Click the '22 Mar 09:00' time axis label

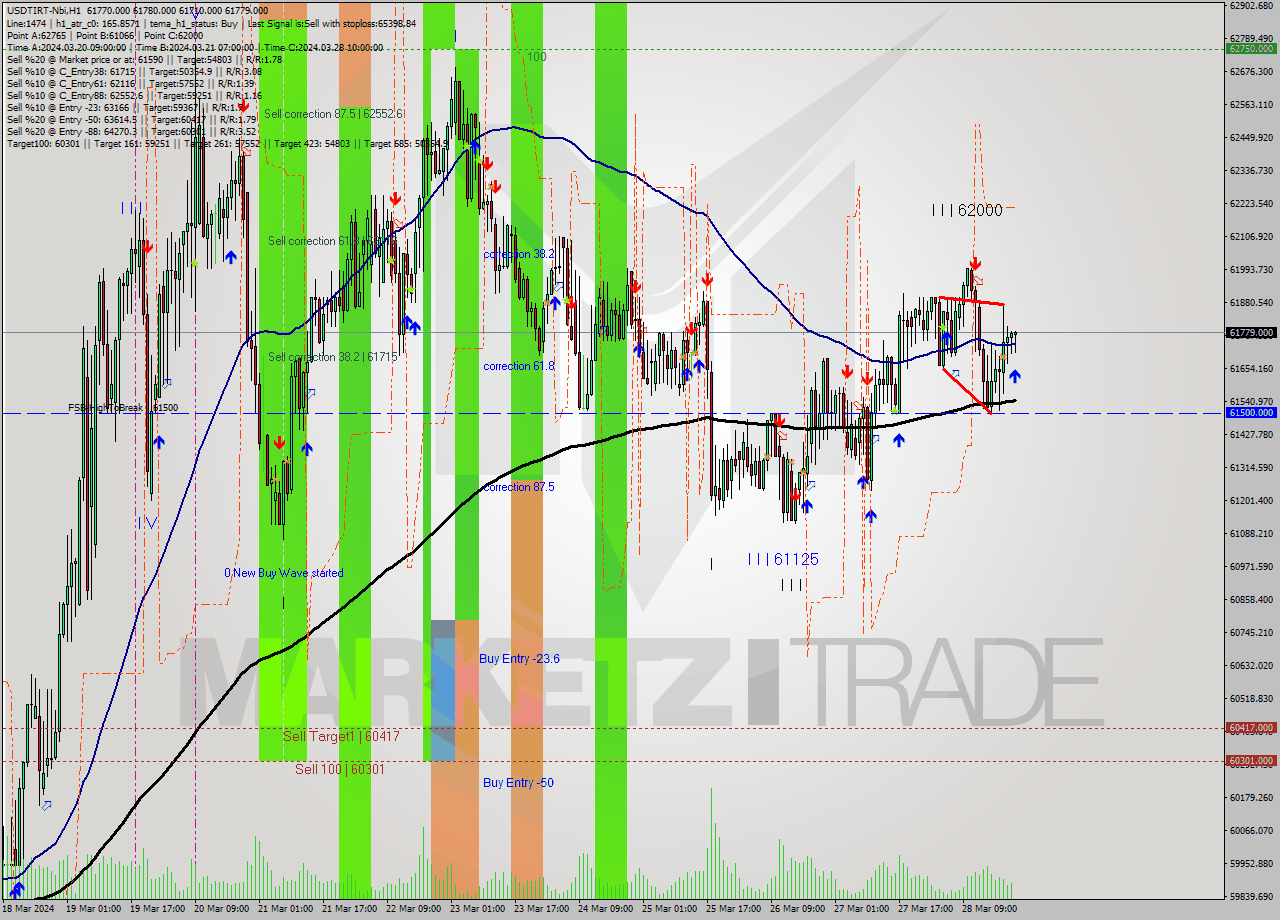click(x=413, y=910)
